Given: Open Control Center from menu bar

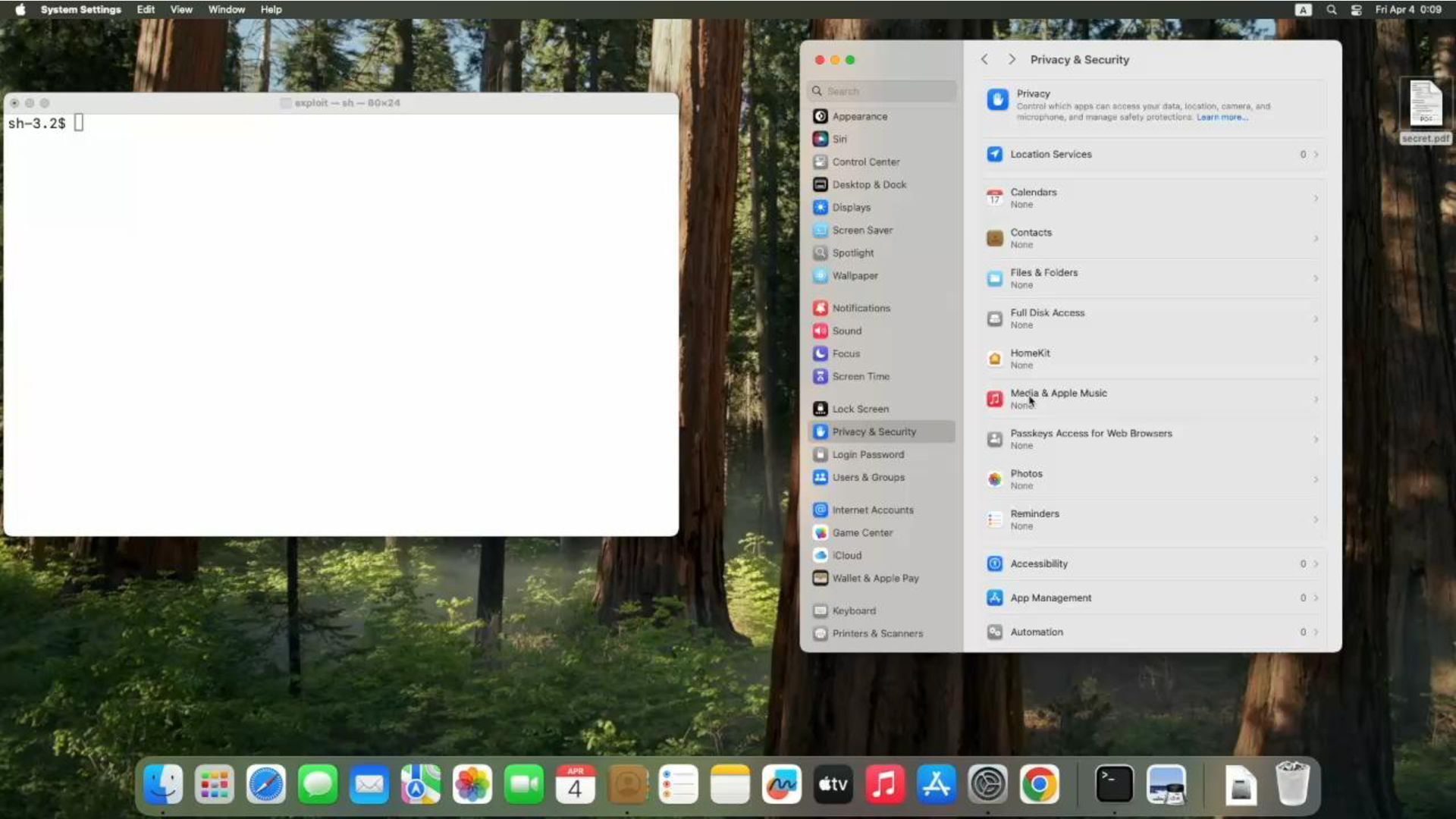Looking at the screenshot, I should tap(1357, 9).
